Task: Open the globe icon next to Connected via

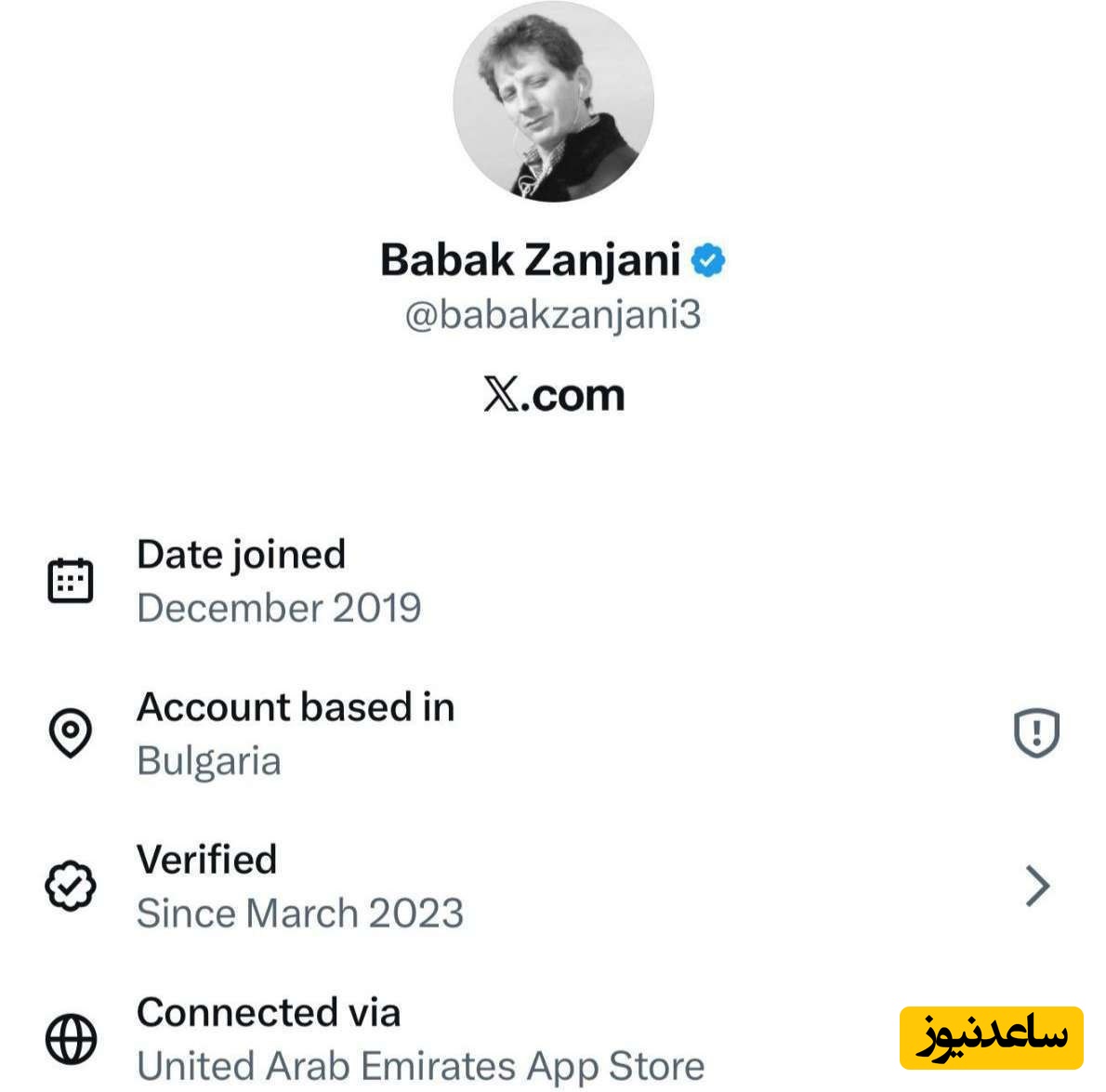Action: (70, 1038)
